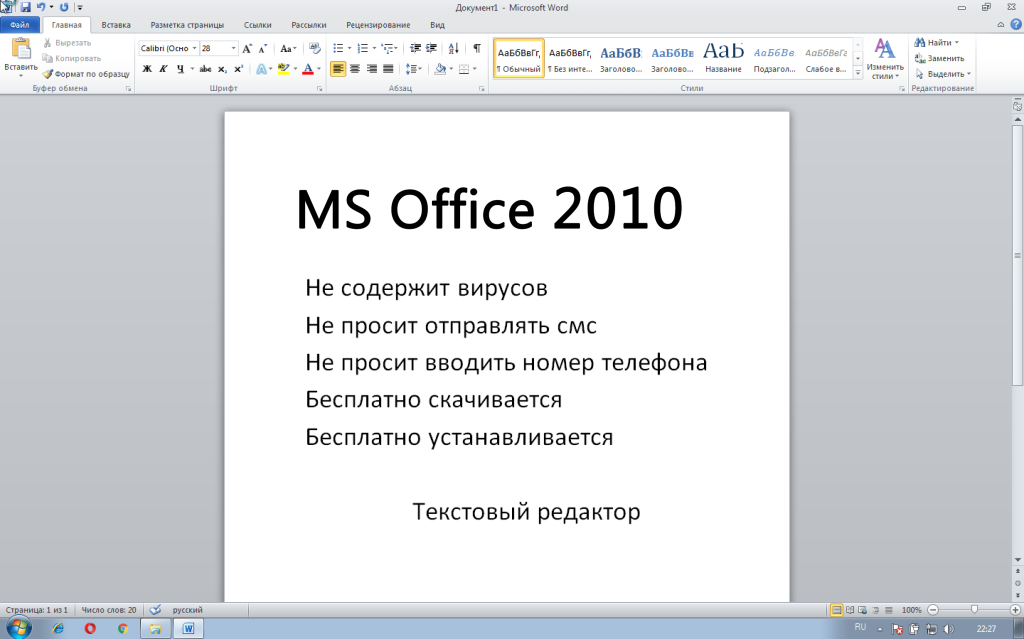
Task: Click Изменить стили button
Action: [885, 58]
